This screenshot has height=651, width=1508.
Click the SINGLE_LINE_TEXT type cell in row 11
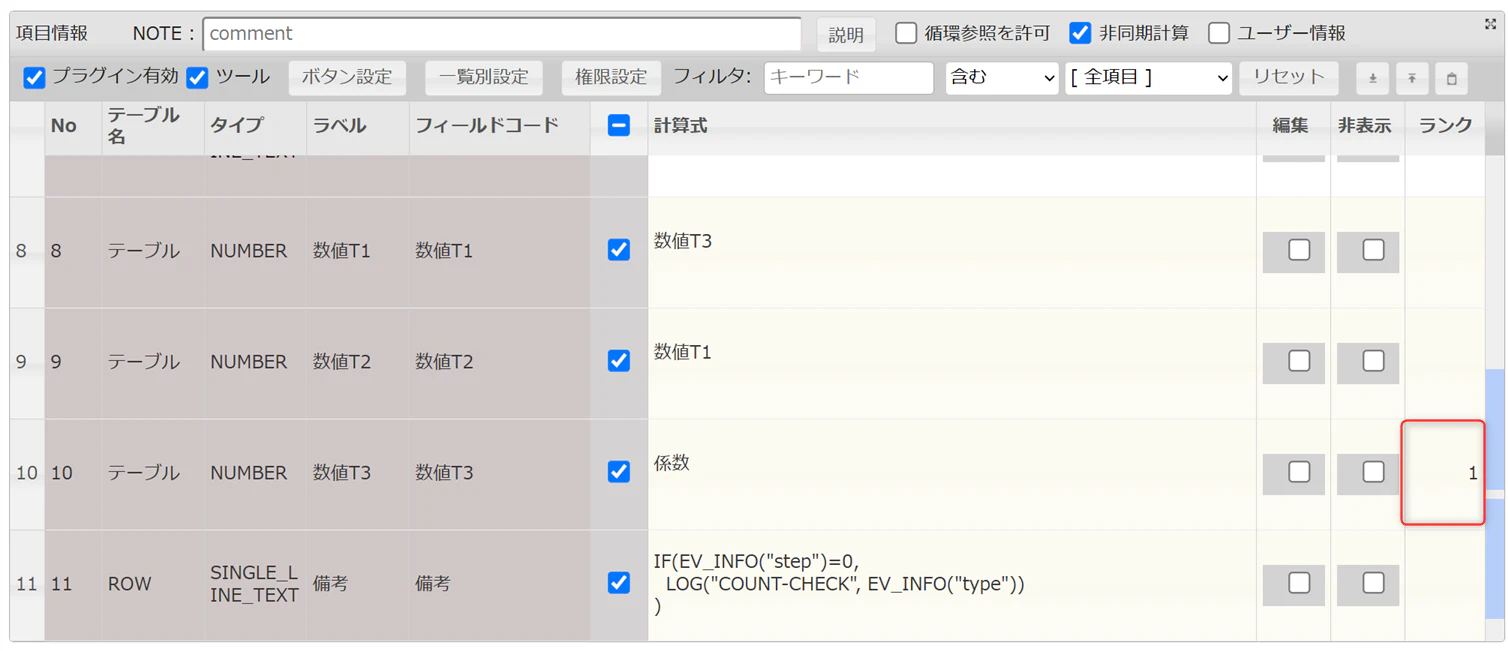coord(255,584)
